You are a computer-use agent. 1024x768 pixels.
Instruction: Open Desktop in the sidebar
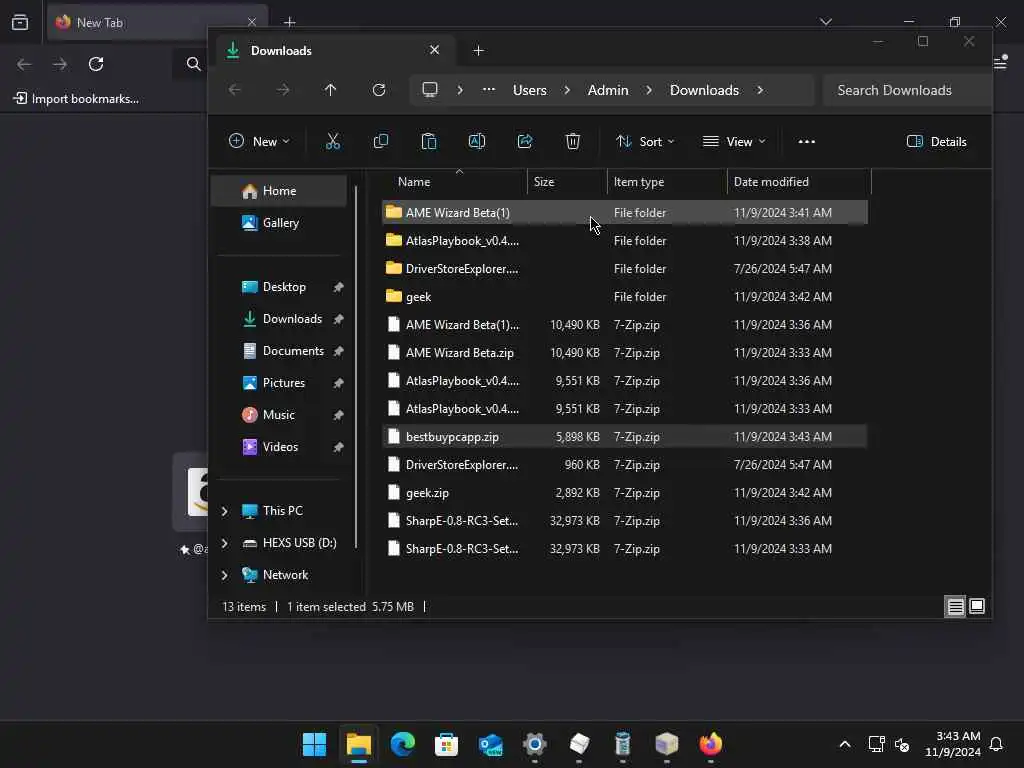click(x=284, y=287)
